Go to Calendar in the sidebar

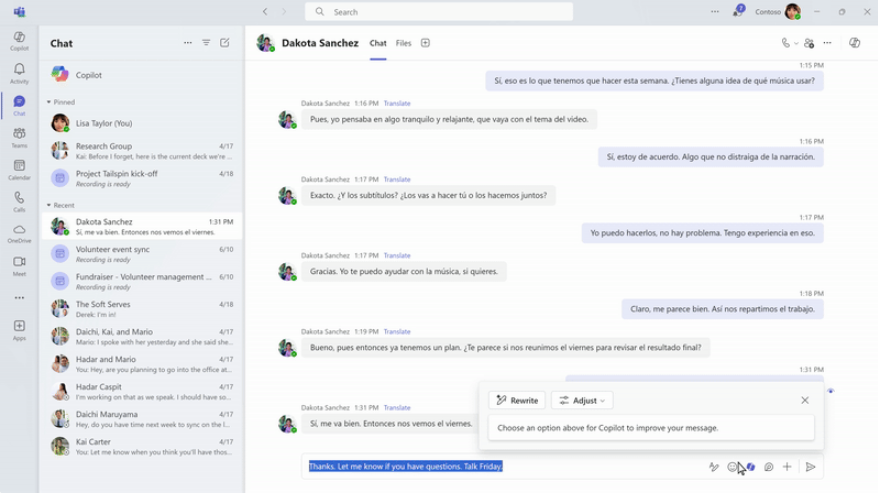pos(19,169)
